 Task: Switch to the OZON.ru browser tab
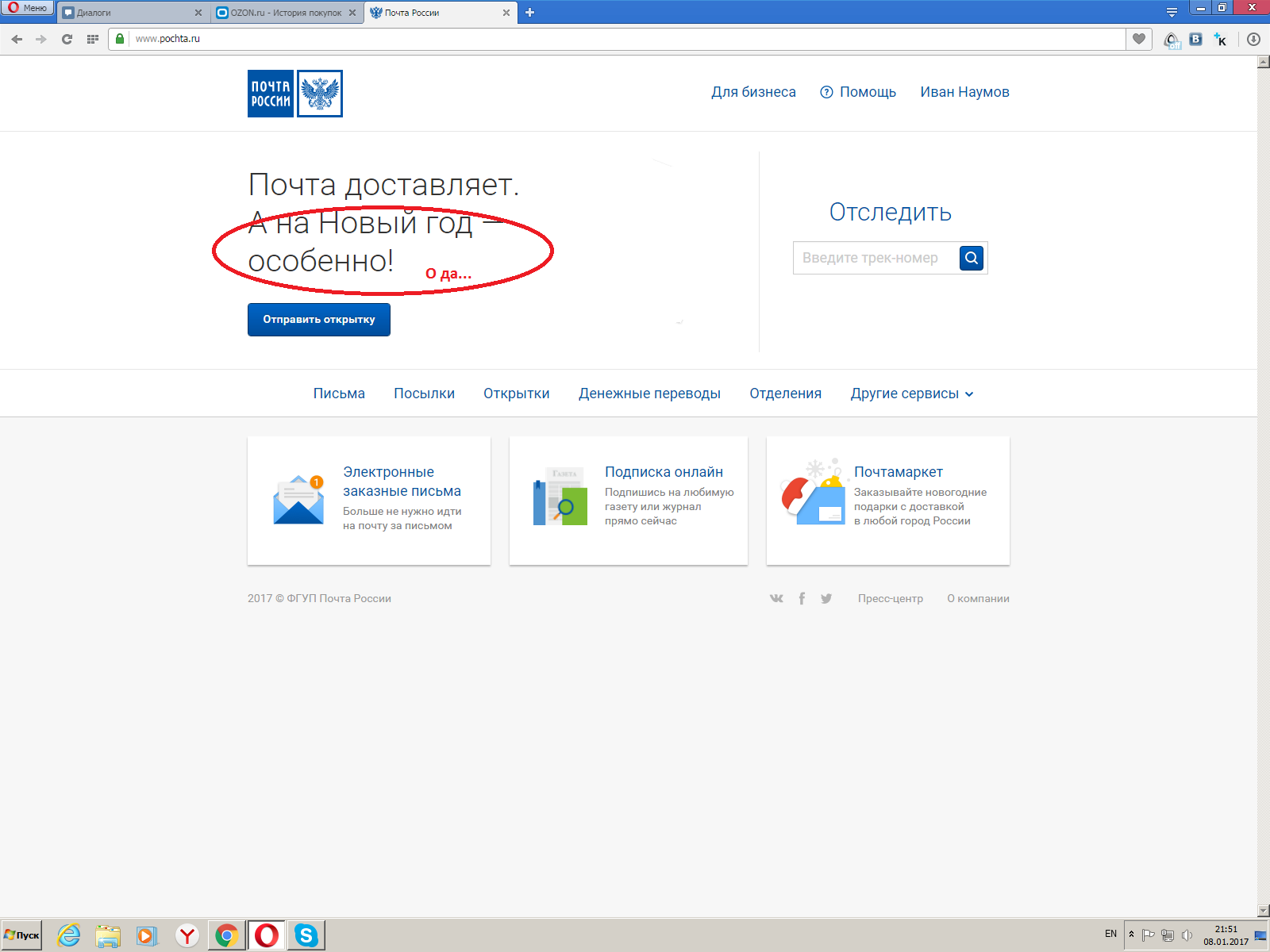point(286,13)
